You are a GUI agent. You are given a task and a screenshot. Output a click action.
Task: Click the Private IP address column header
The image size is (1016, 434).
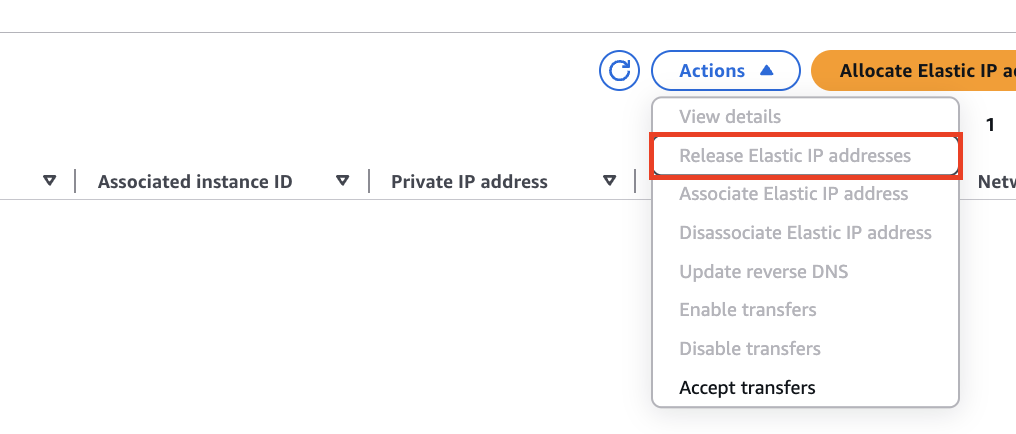(x=469, y=182)
